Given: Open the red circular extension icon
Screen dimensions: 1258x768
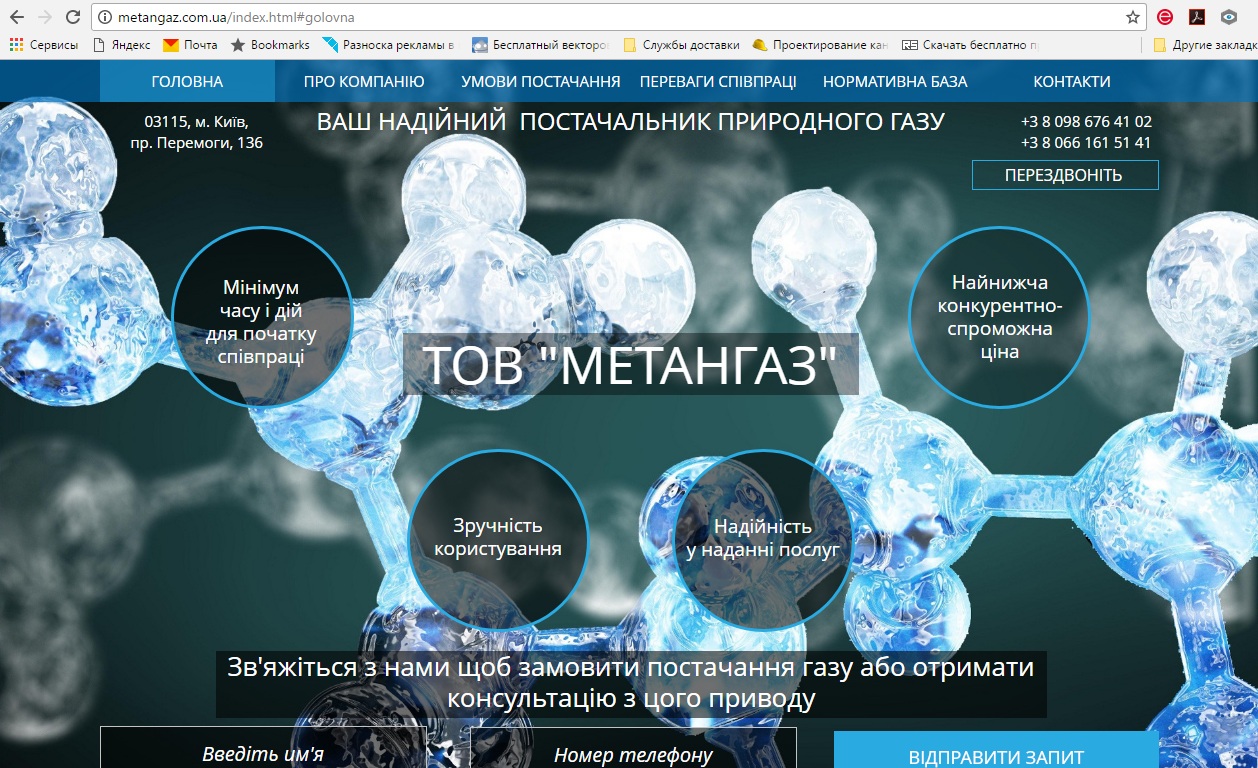Looking at the screenshot, I should tap(1165, 17).
